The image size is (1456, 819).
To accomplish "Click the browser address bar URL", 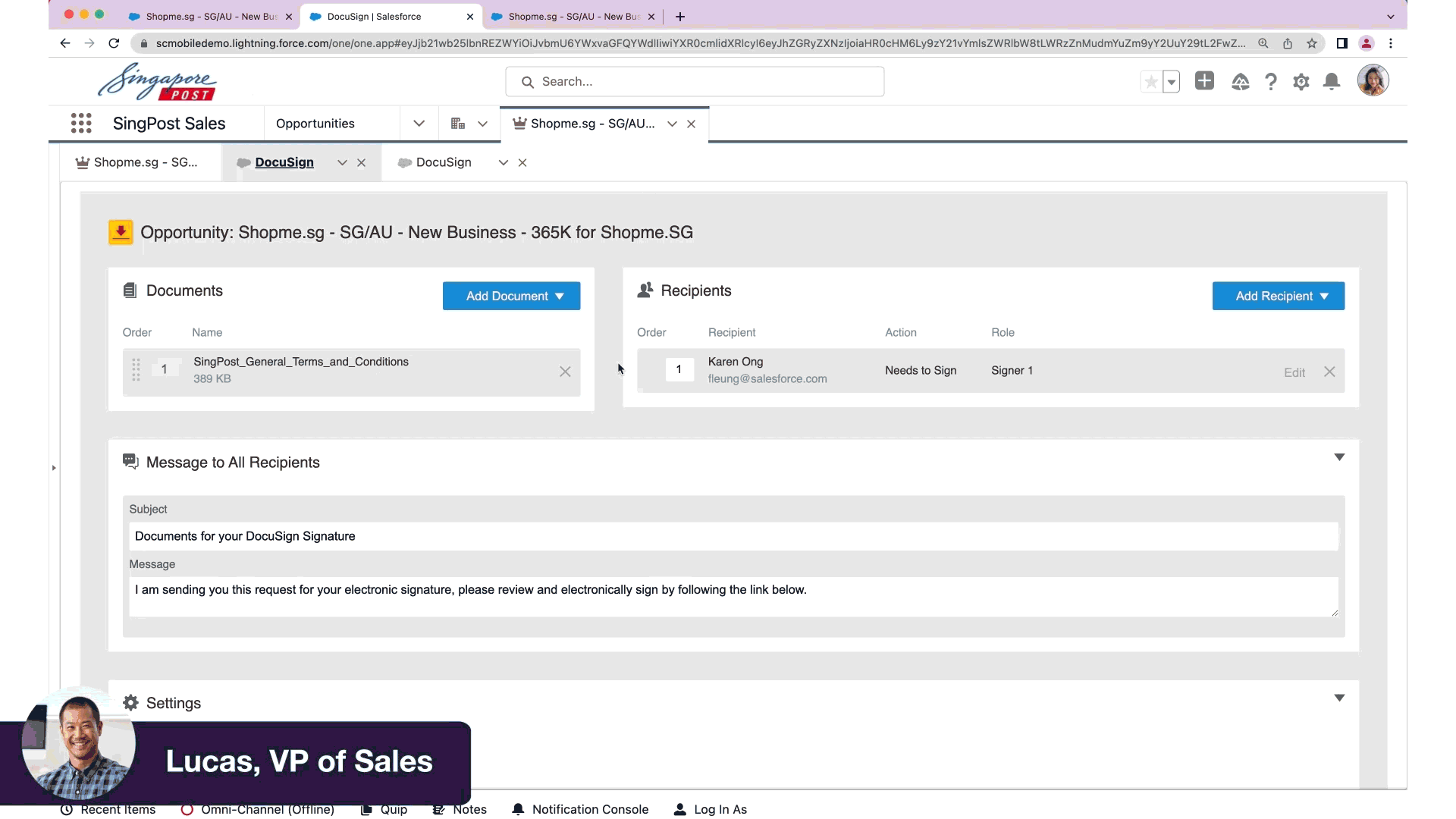I will 700,43.
